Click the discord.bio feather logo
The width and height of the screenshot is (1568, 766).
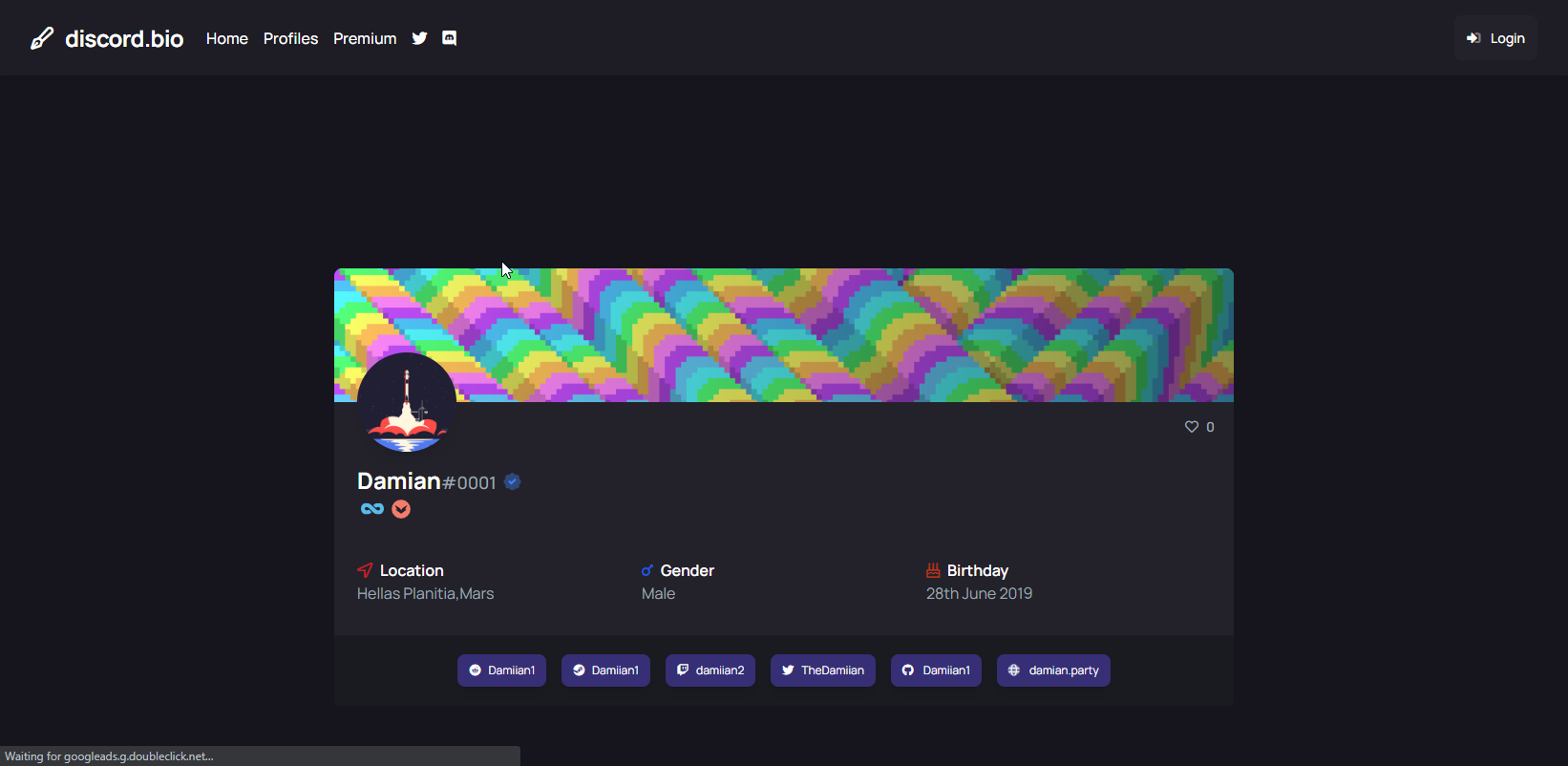tap(41, 38)
